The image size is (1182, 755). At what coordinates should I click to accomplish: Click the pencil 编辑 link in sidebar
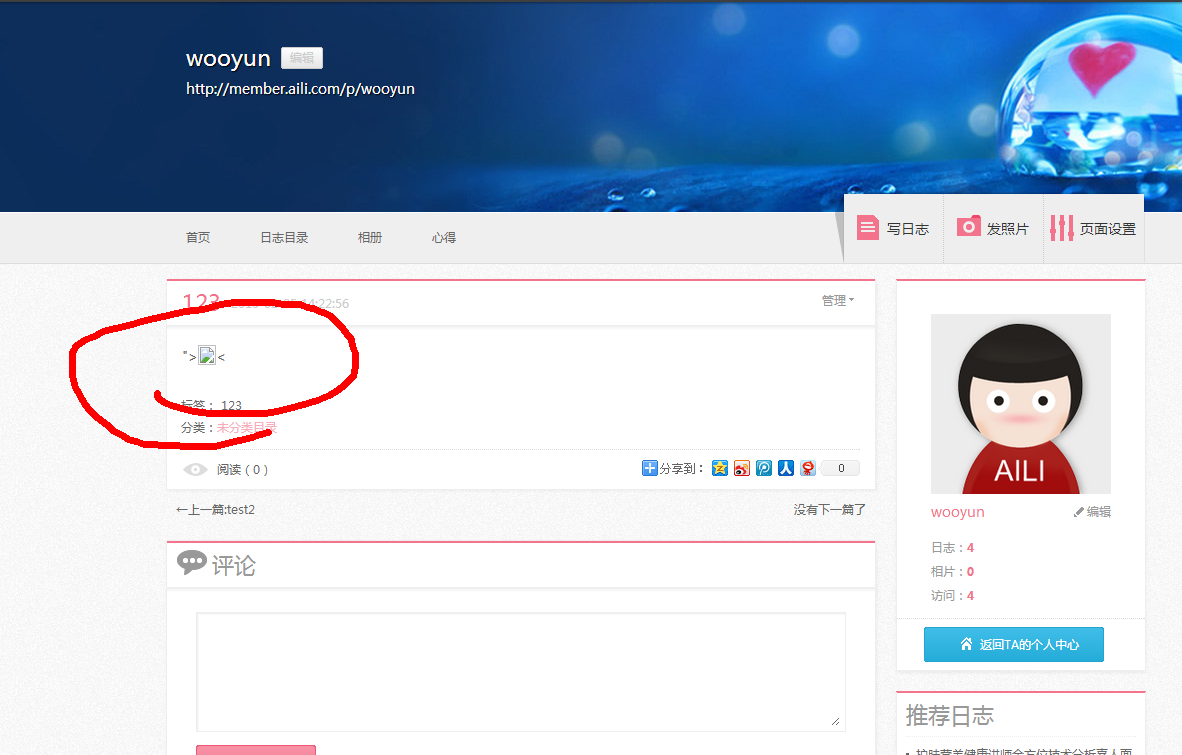1092,512
